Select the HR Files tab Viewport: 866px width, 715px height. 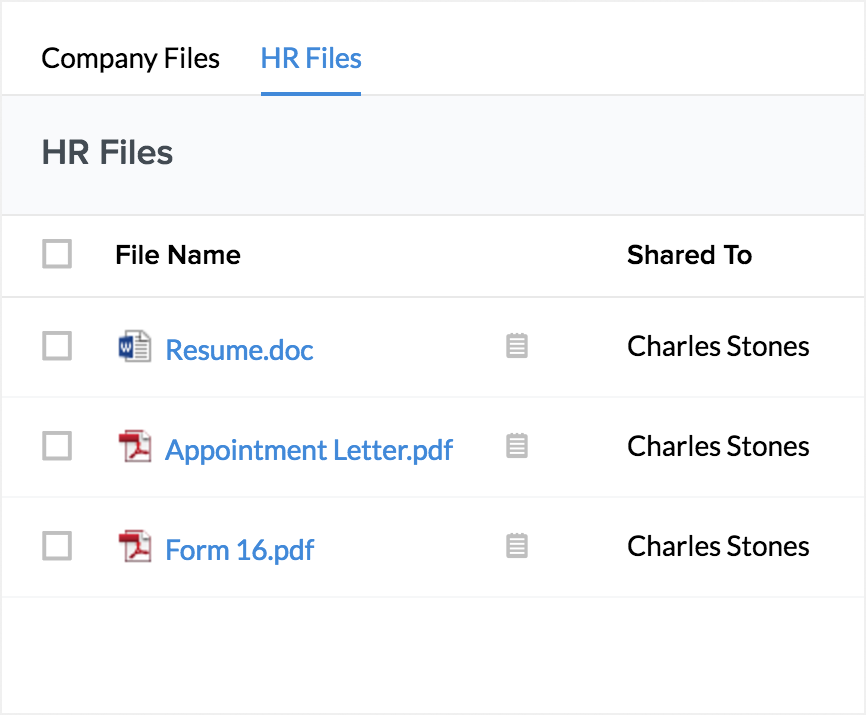point(311,58)
